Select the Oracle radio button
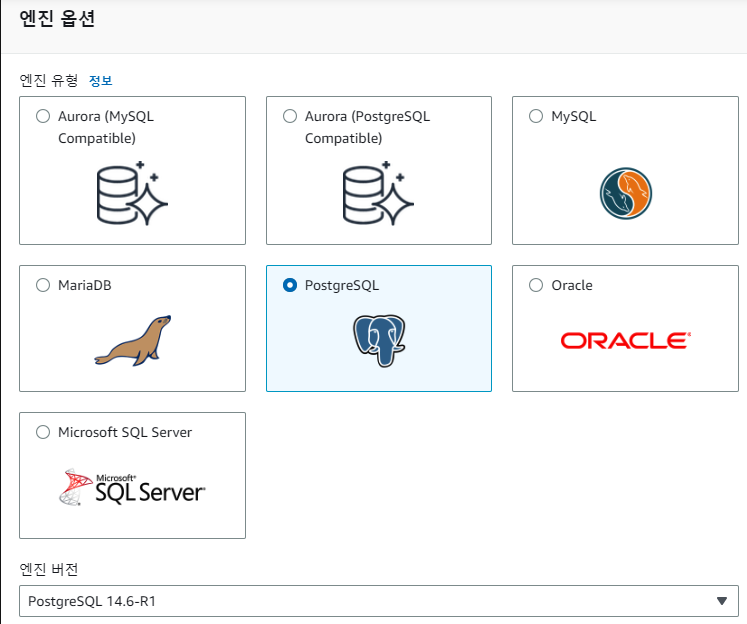The height and width of the screenshot is (624, 747). click(536, 285)
